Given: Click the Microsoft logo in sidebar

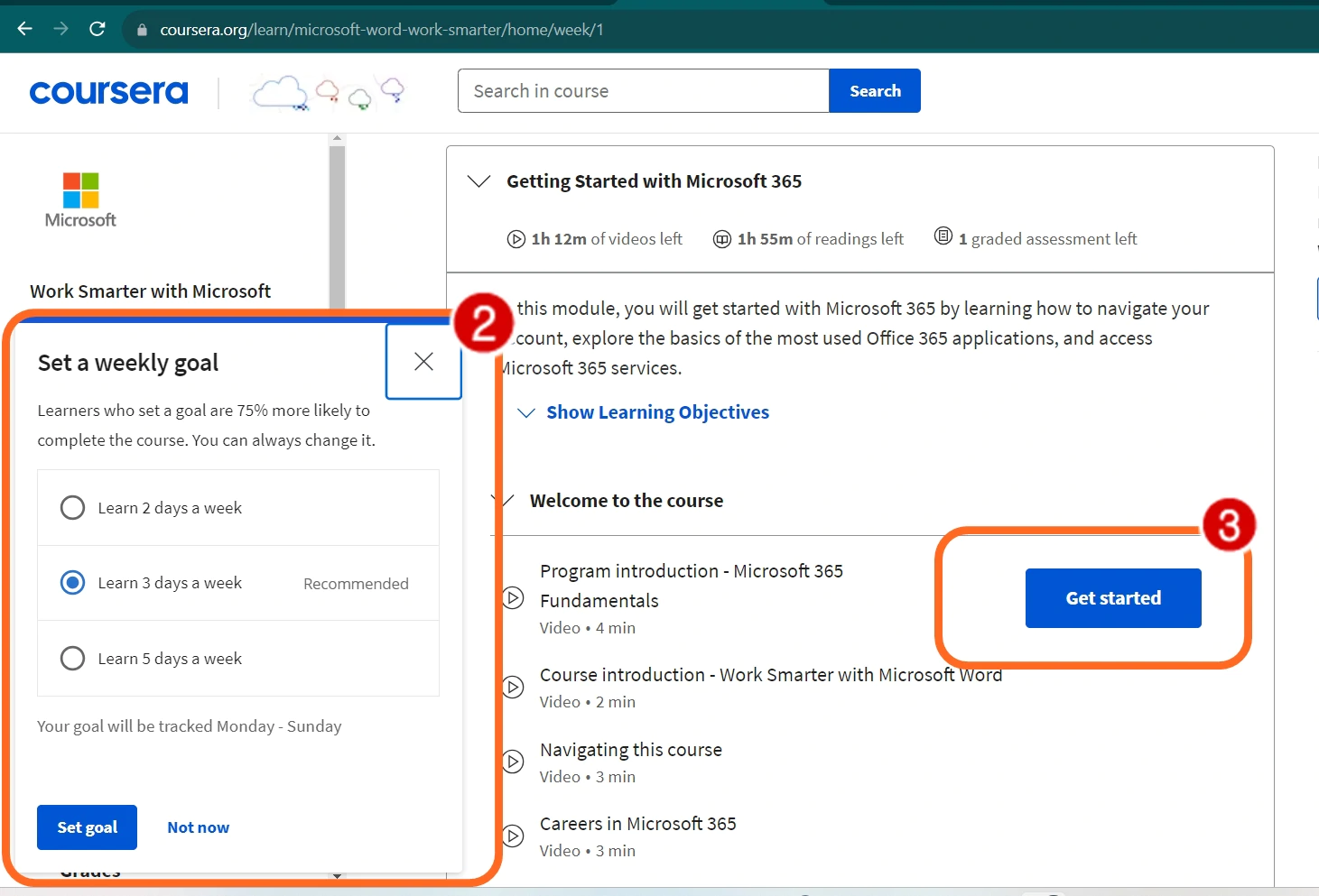Looking at the screenshot, I should (80, 200).
